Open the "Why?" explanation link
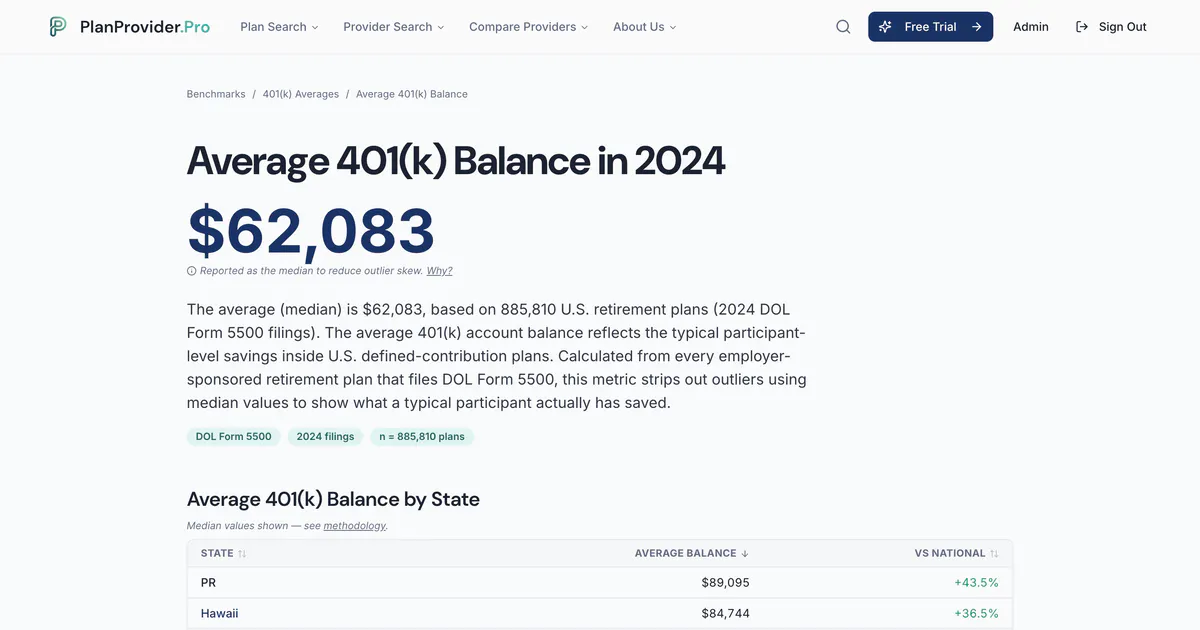The height and width of the screenshot is (630, 1200). [x=439, y=271]
